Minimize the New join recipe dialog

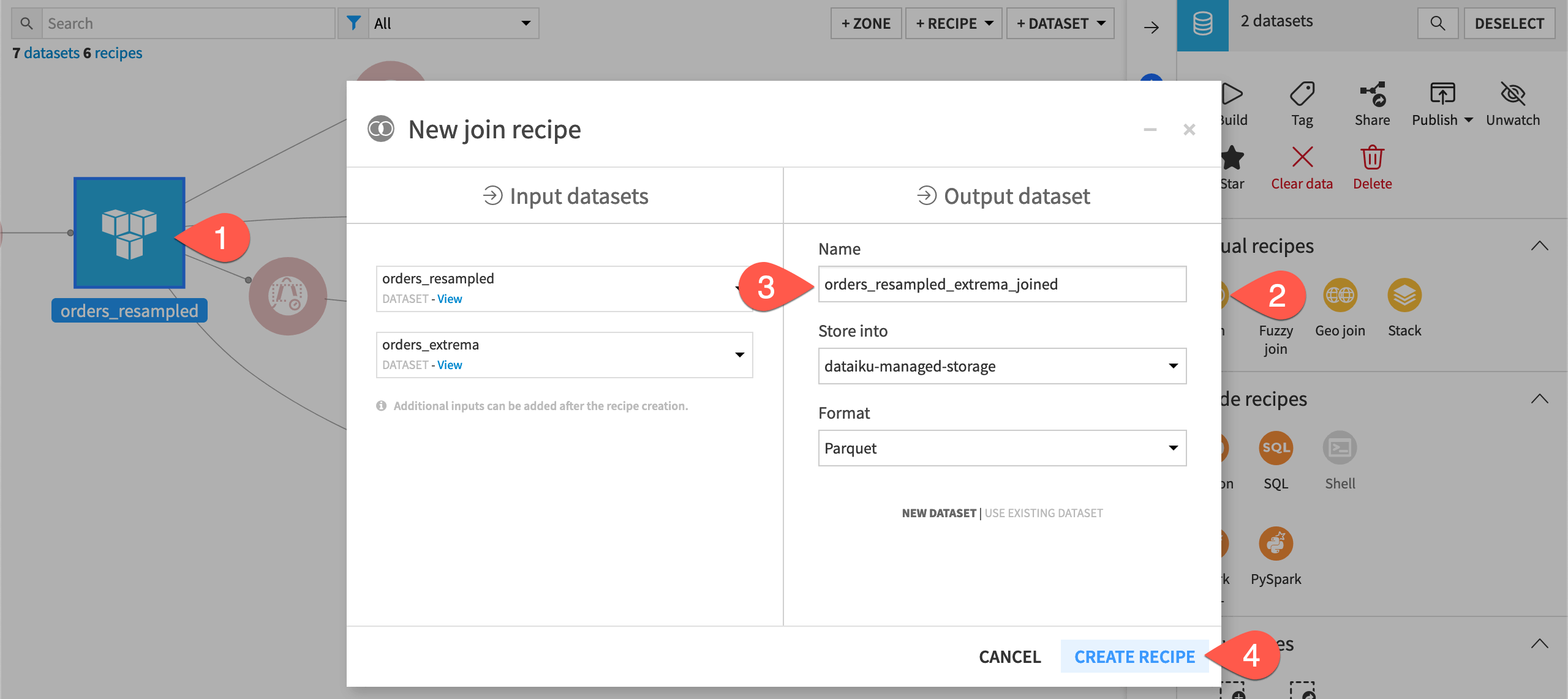(x=1150, y=130)
